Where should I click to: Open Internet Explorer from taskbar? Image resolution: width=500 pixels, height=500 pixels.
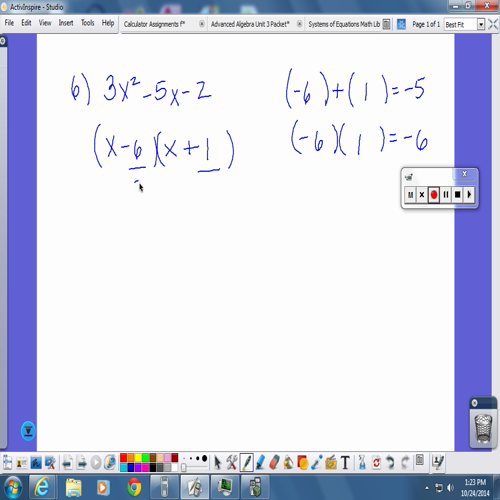pos(42,488)
